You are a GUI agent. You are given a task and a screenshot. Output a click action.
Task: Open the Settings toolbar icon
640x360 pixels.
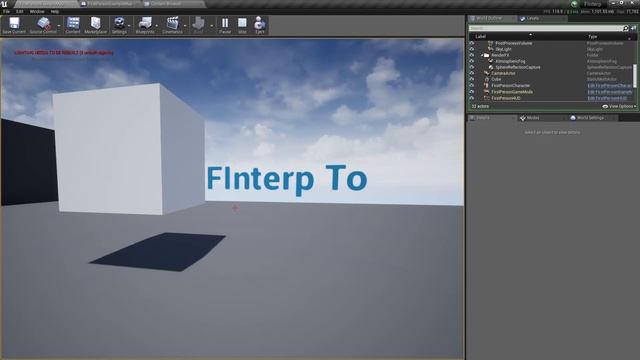point(119,23)
